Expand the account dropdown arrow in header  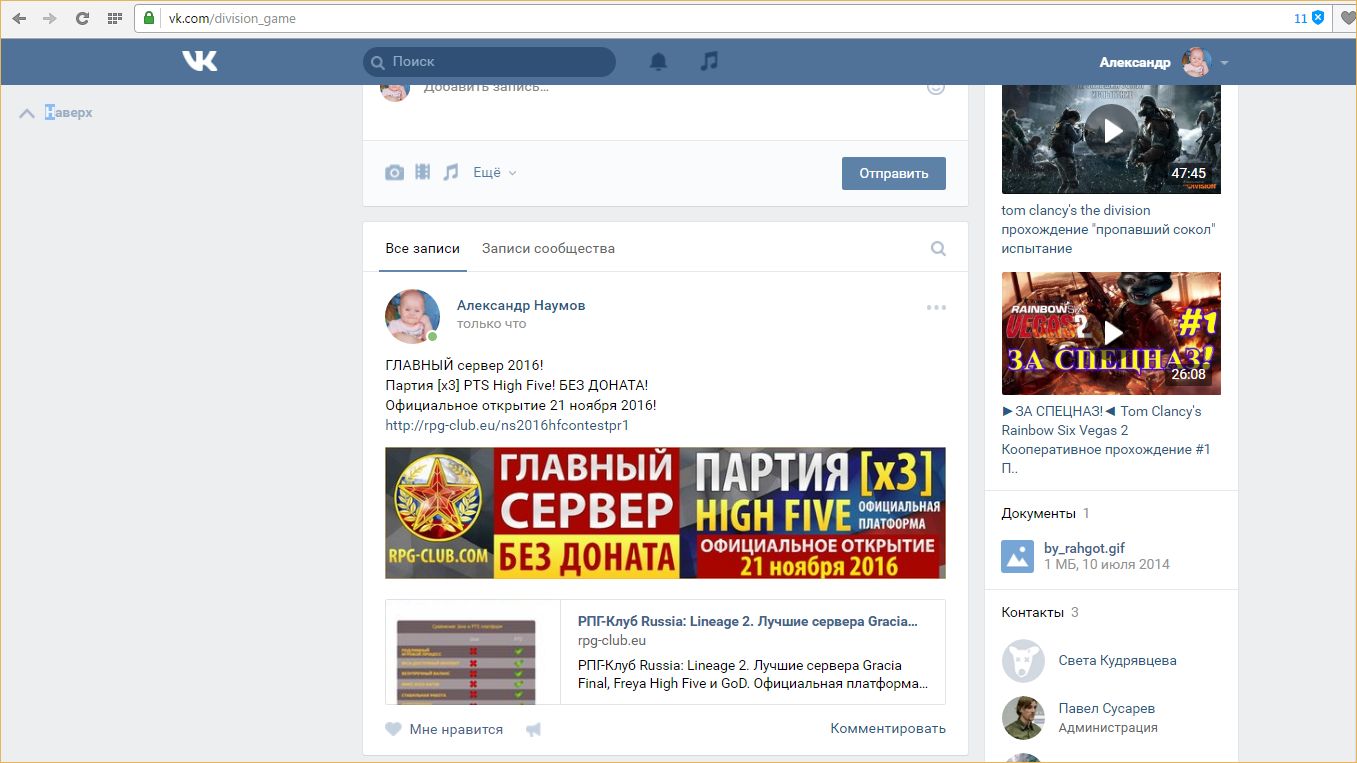coord(1225,63)
